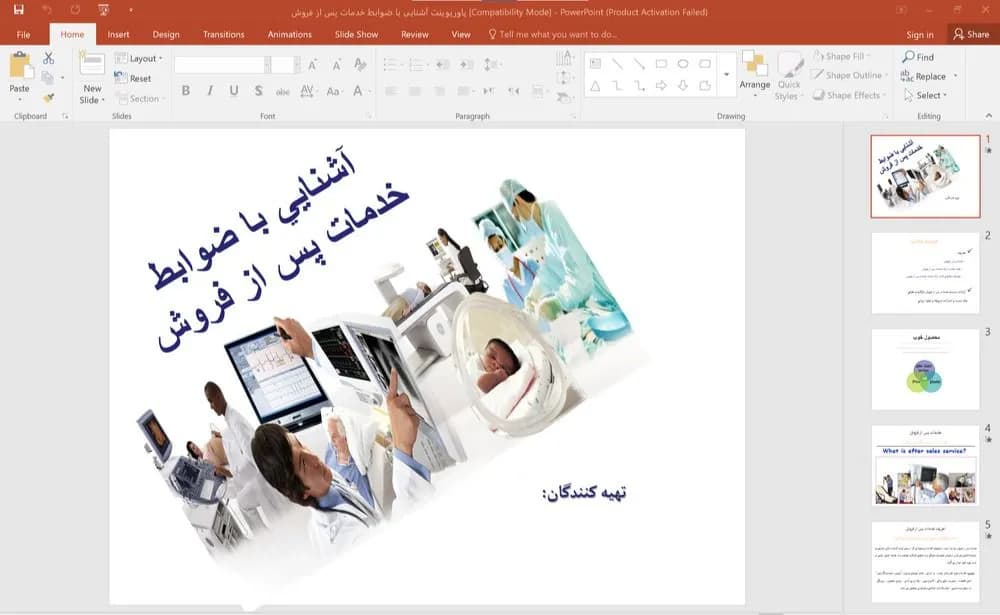Viewport: 1000px width, 615px height.
Task: Click the Numbering list icon
Action: [x=416, y=64]
